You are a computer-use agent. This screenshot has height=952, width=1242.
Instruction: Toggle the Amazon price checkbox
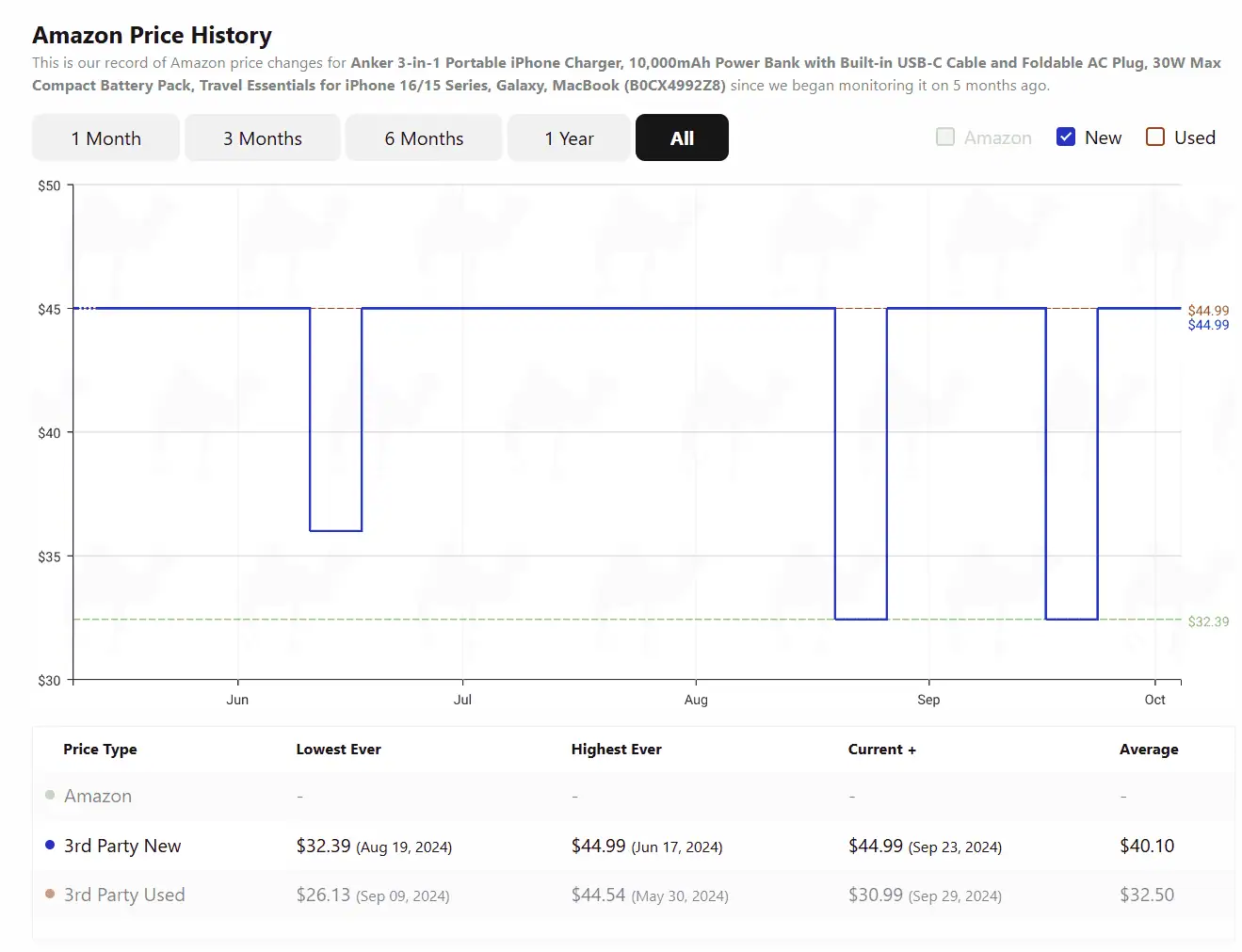coord(945,137)
